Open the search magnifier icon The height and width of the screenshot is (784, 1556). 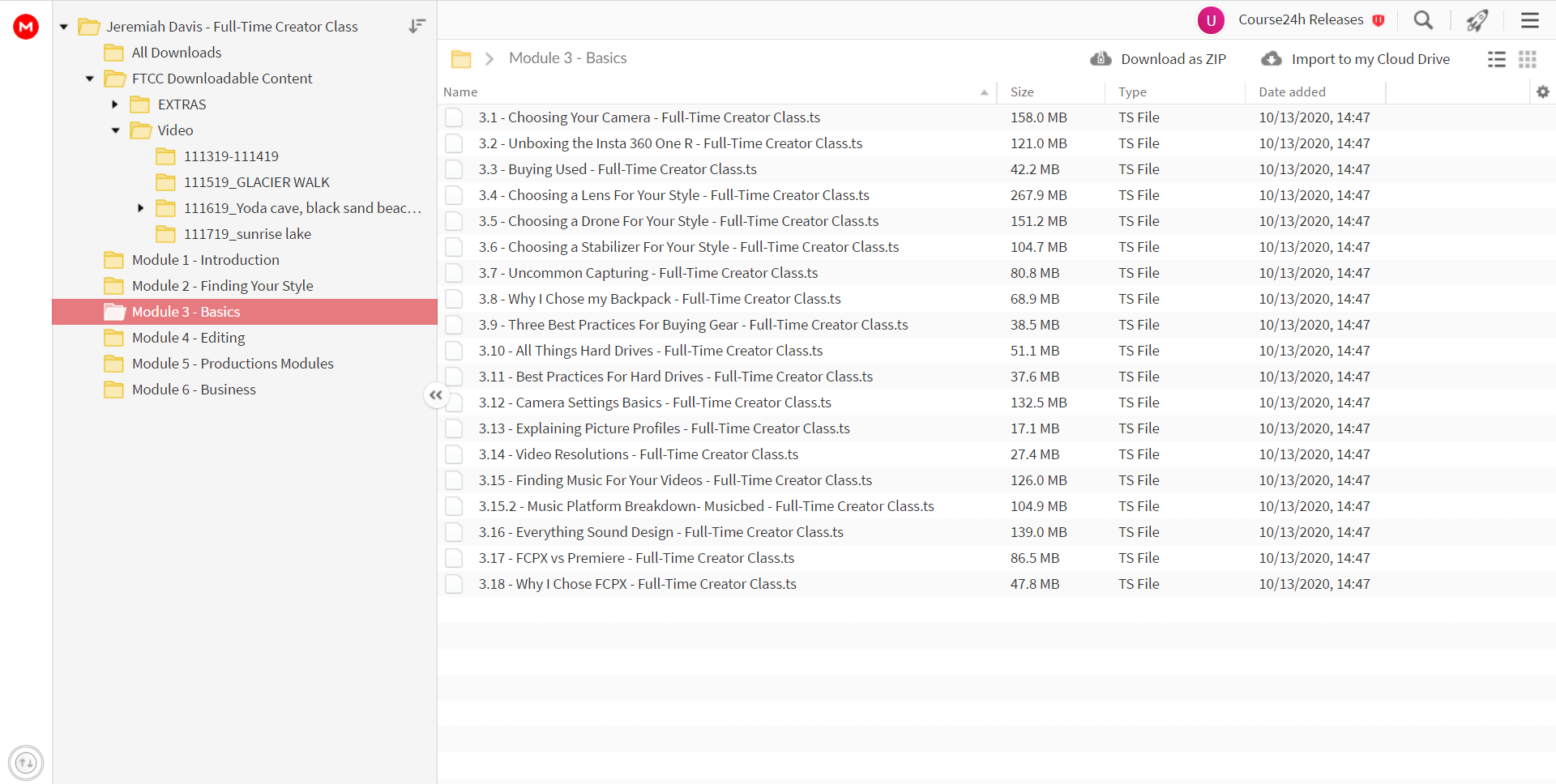pos(1423,20)
